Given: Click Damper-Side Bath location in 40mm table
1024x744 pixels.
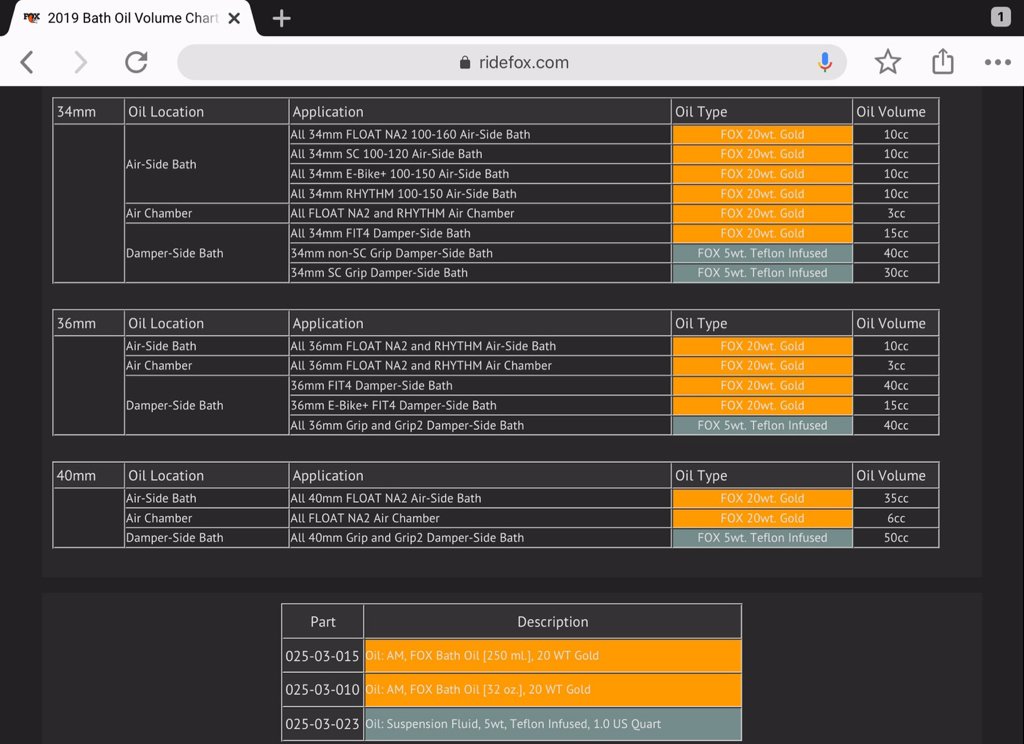Looking at the screenshot, I should click(174, 538).
